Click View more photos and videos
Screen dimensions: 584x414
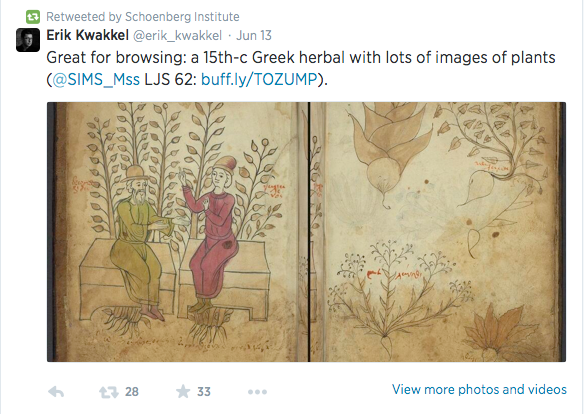click(479, 389)
